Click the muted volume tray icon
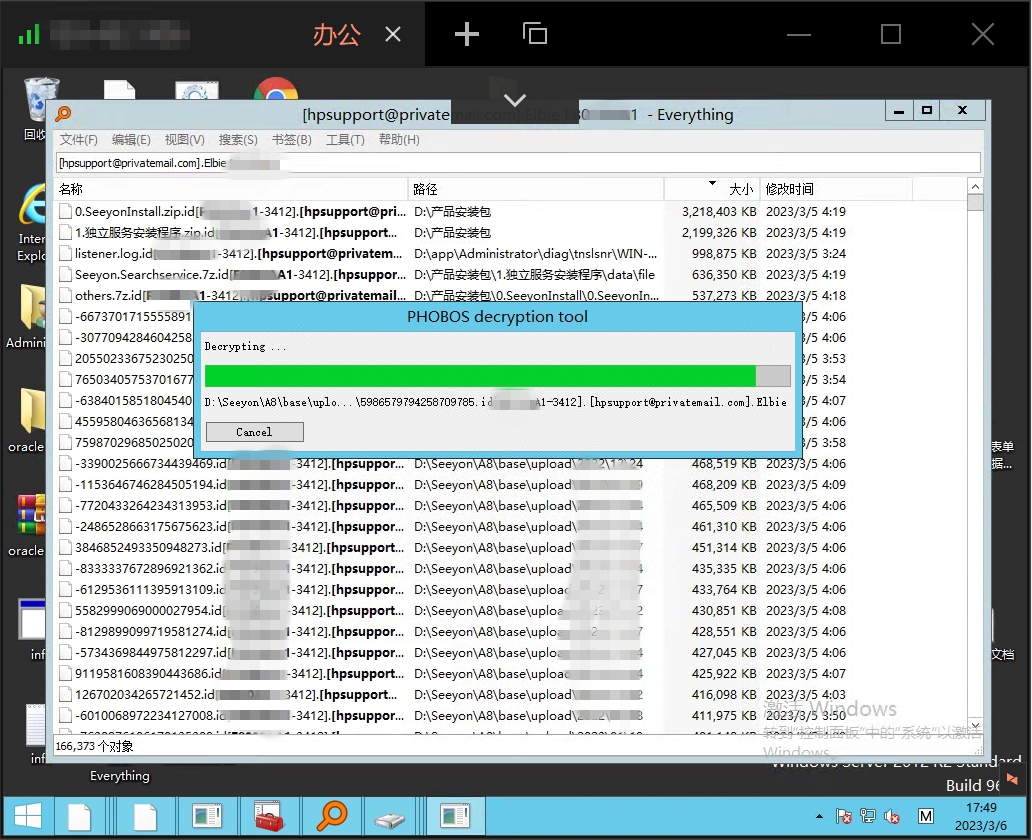The width and height of the screenshot is (1032, 840). 892,816
